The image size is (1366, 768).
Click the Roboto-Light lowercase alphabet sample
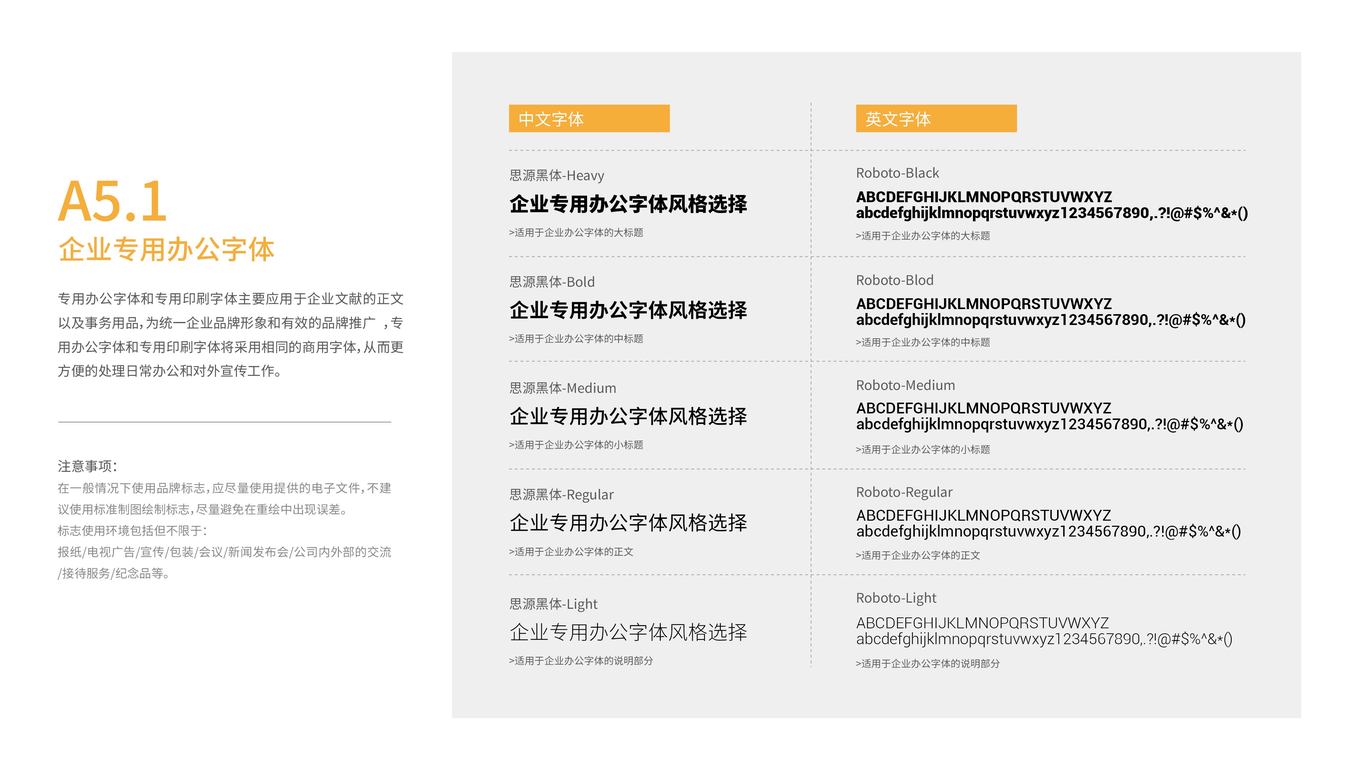[x=1044, y=639]
